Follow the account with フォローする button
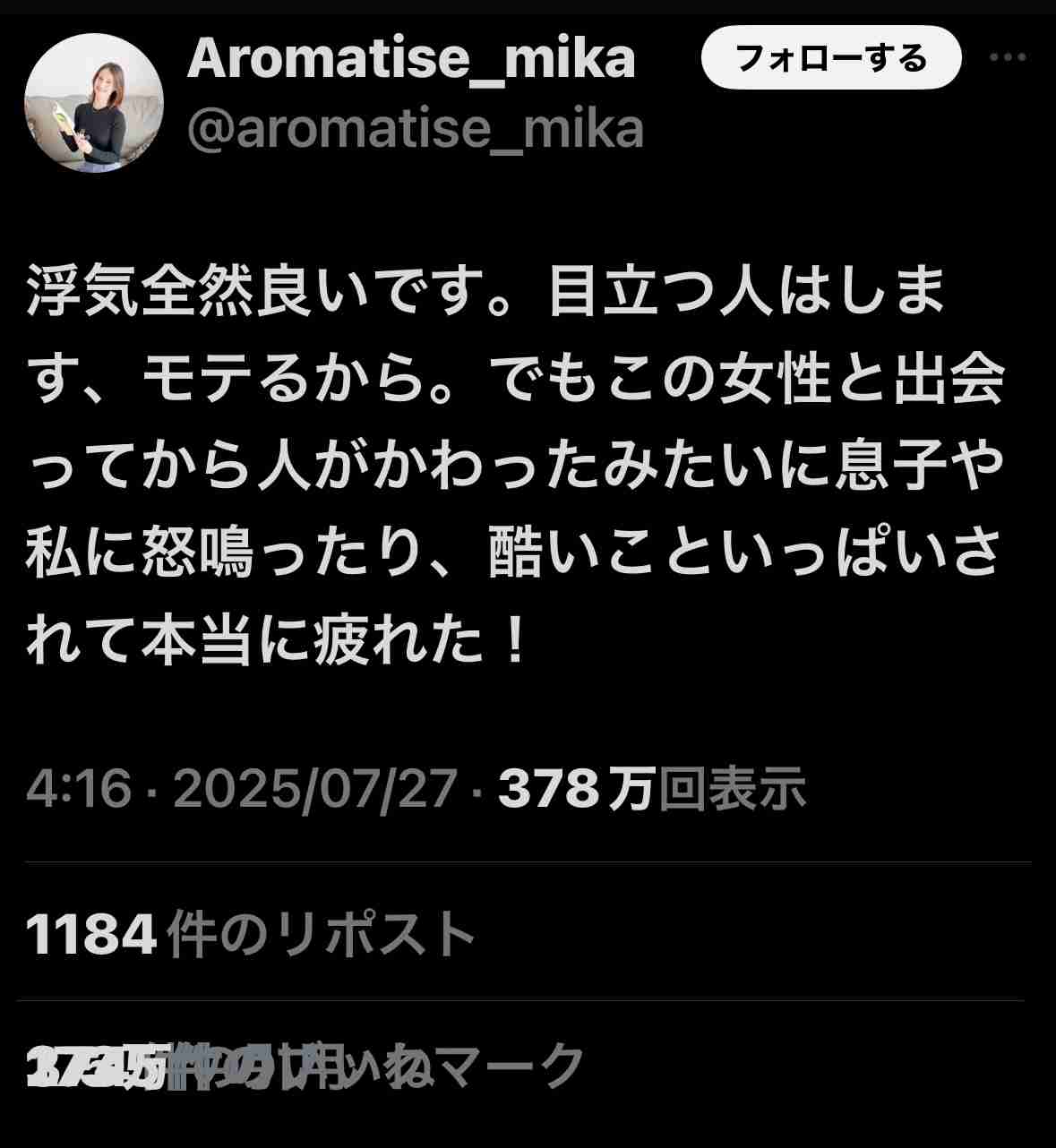The width and height of the screenshot is (1056, 1148). click(x=831, y=58)
